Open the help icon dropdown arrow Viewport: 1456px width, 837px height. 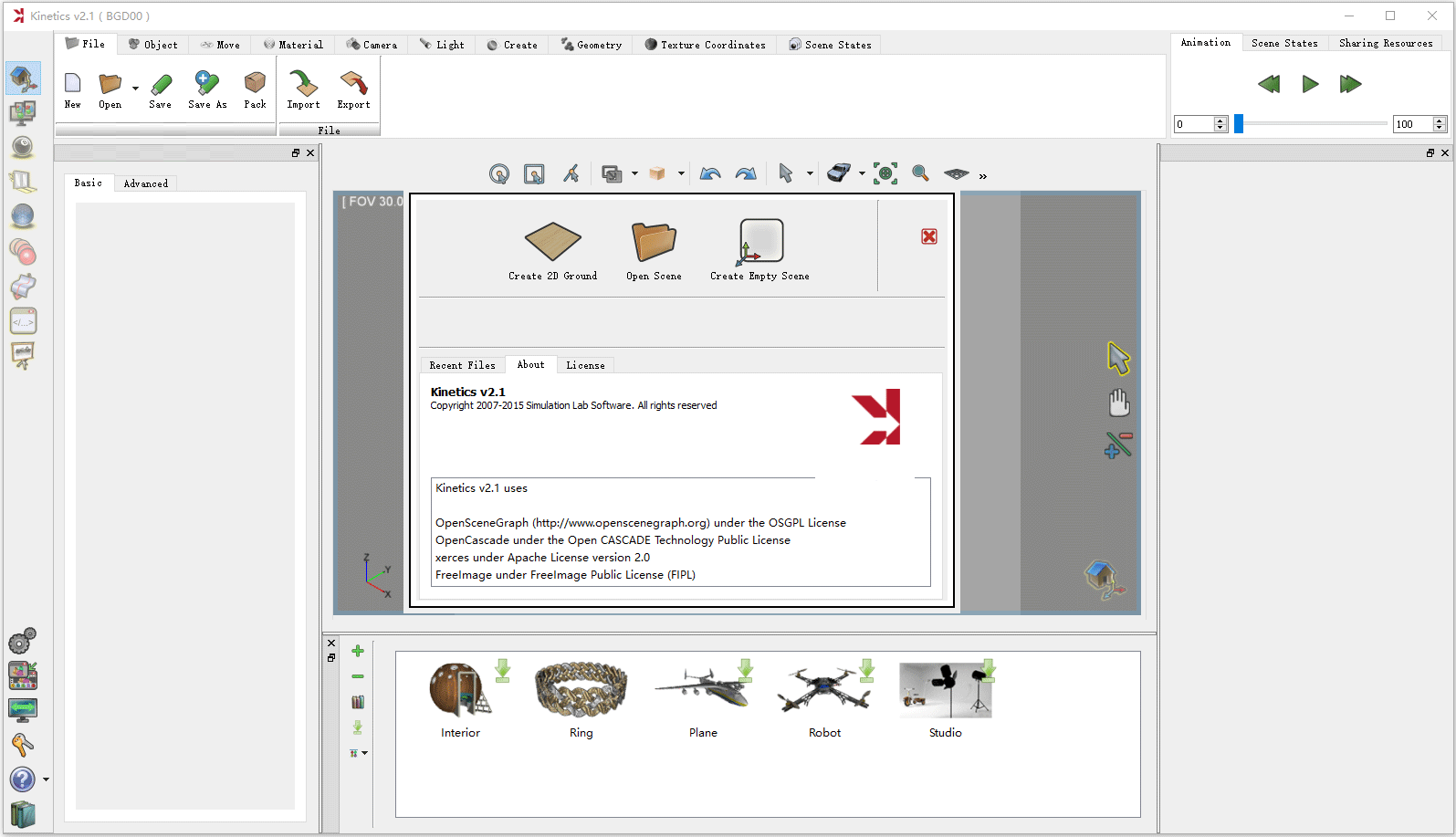[46, 779]
